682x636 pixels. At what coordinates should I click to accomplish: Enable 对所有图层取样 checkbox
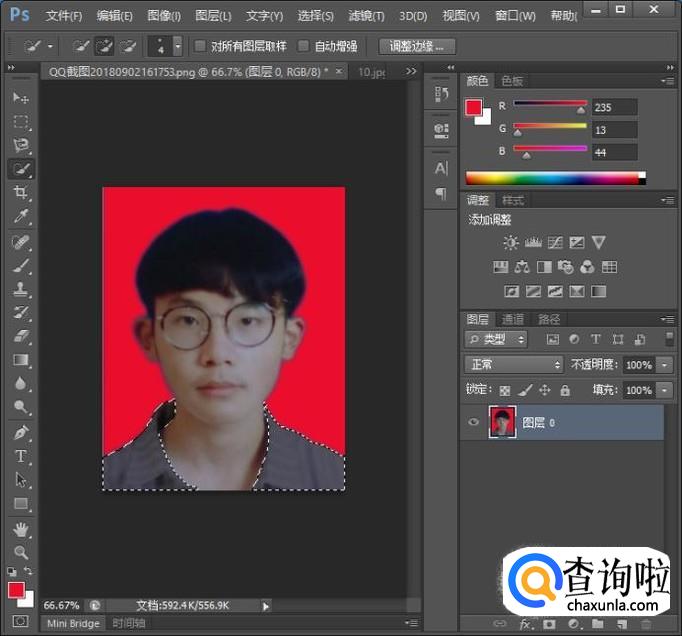pyautogui.click(x=200, y=46)
